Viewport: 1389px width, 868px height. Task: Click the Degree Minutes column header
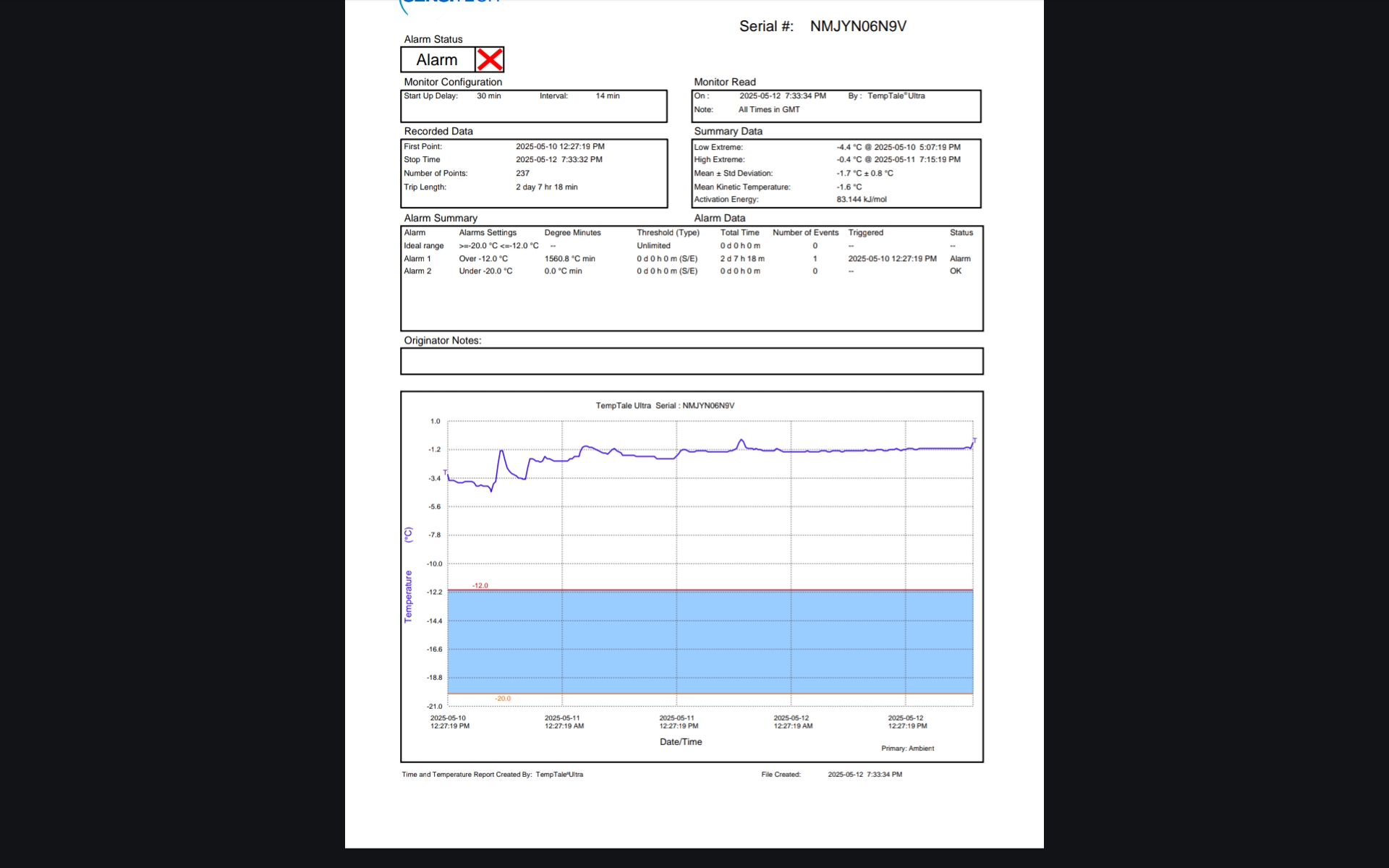(572, 233)
